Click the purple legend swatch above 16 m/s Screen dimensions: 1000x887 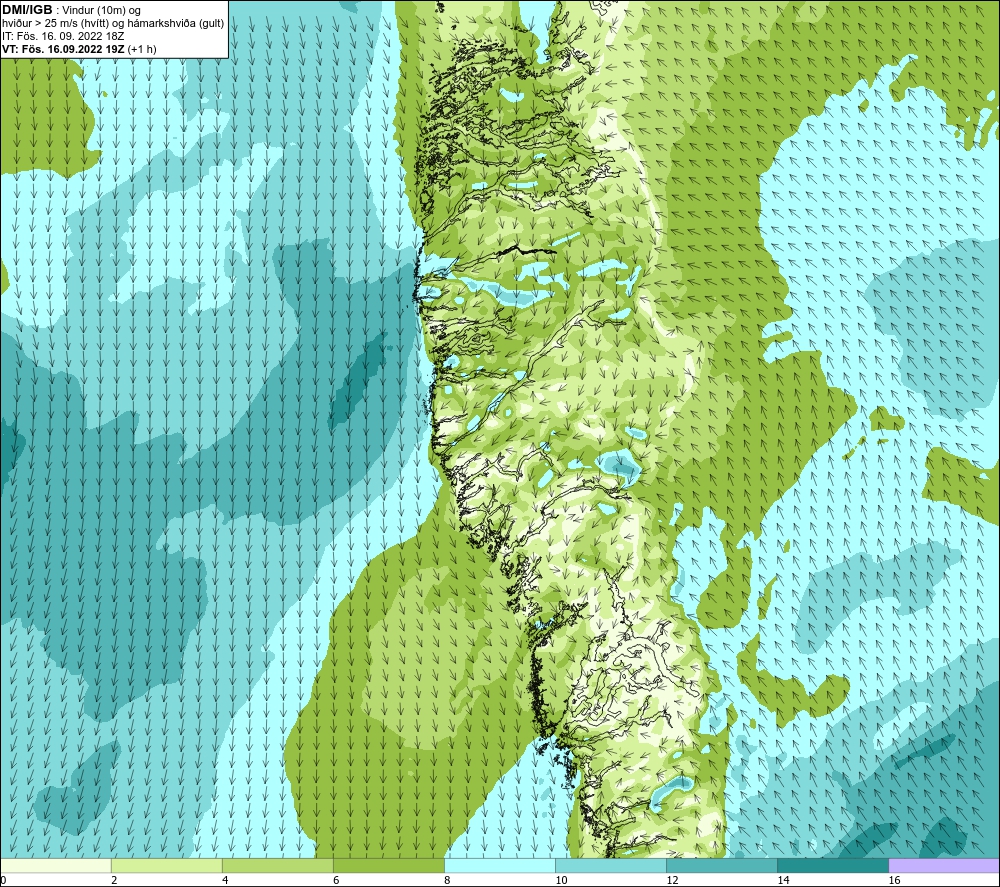(x=944, y=865)
